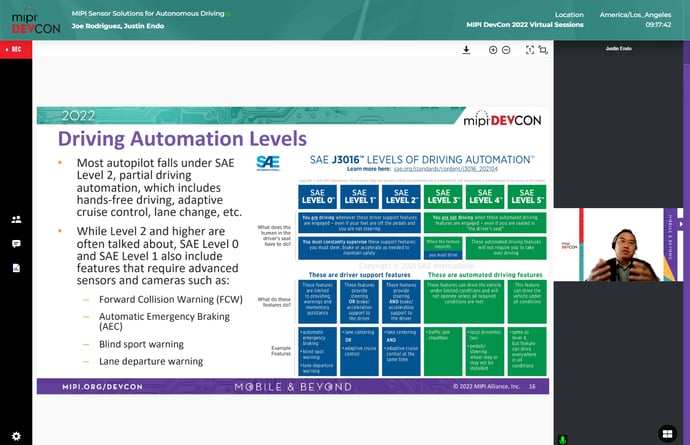Click the 'SAE LEVEL 0' box

tap(317, 196)
